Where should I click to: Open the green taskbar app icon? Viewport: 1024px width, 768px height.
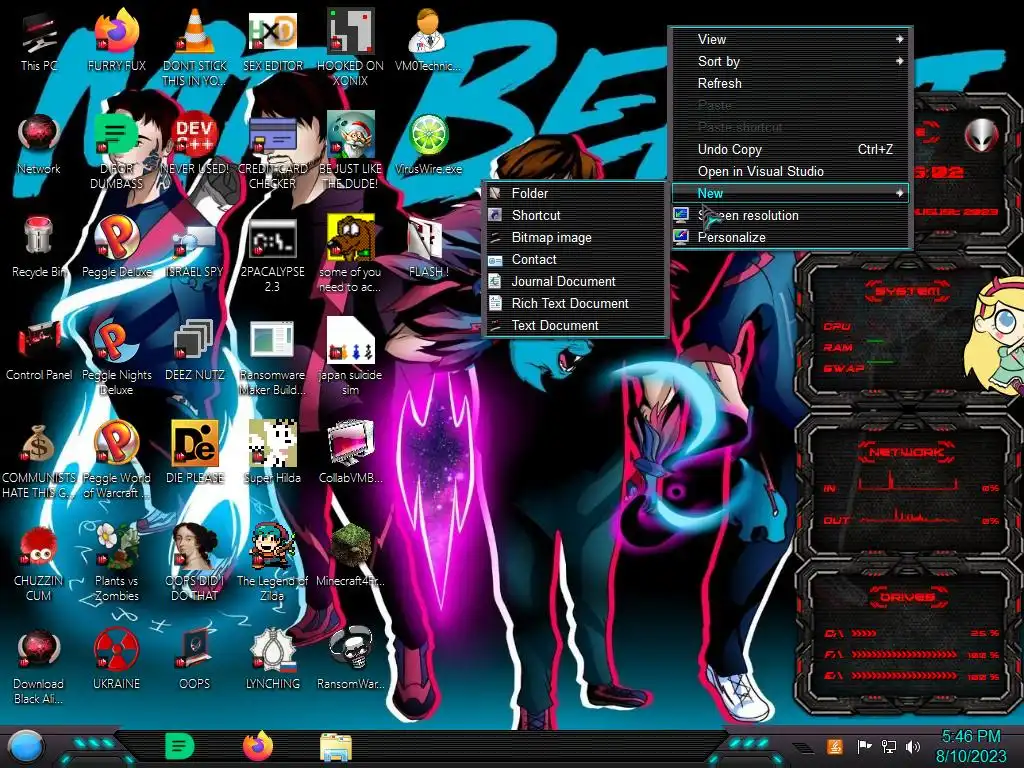pos(180,746)
